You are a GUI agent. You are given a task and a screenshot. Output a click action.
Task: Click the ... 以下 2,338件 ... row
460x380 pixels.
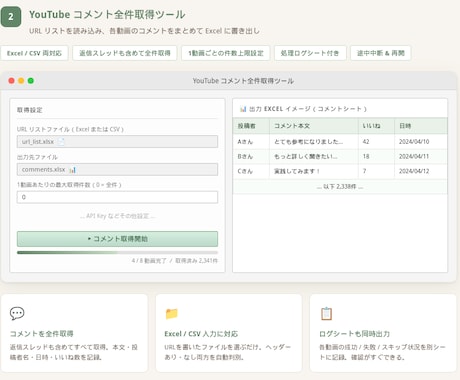340,187
